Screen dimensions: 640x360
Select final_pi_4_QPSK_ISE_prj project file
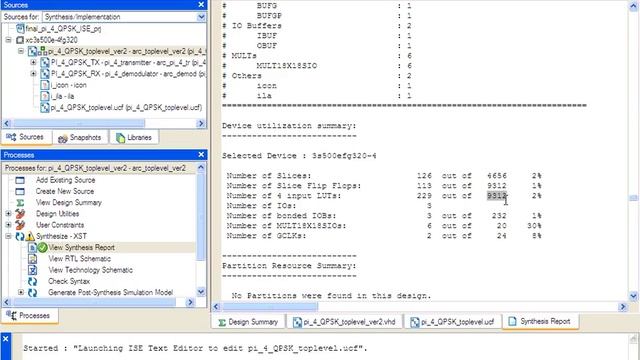[63, 29]
